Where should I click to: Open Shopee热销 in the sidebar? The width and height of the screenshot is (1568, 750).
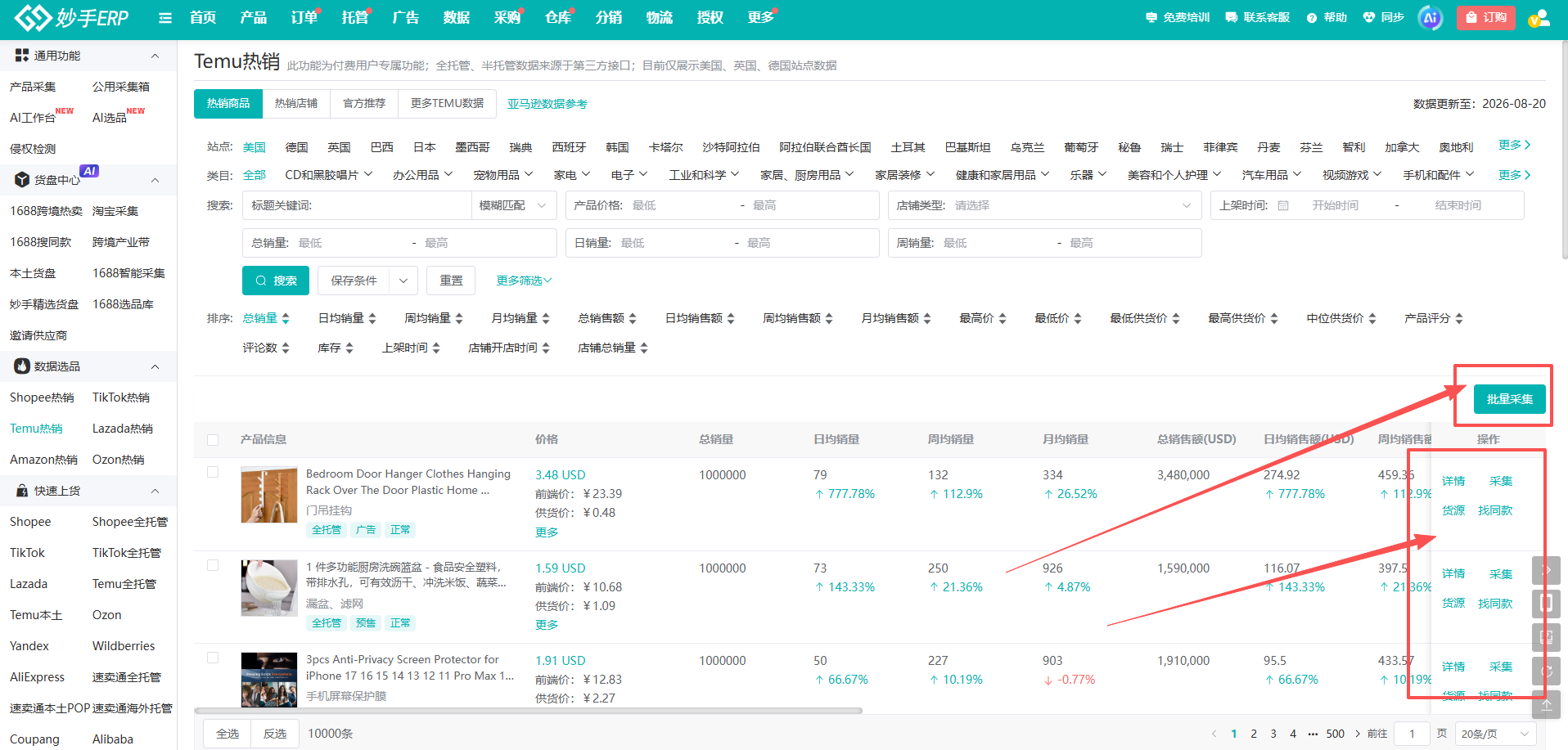click(x=42, y=397)
